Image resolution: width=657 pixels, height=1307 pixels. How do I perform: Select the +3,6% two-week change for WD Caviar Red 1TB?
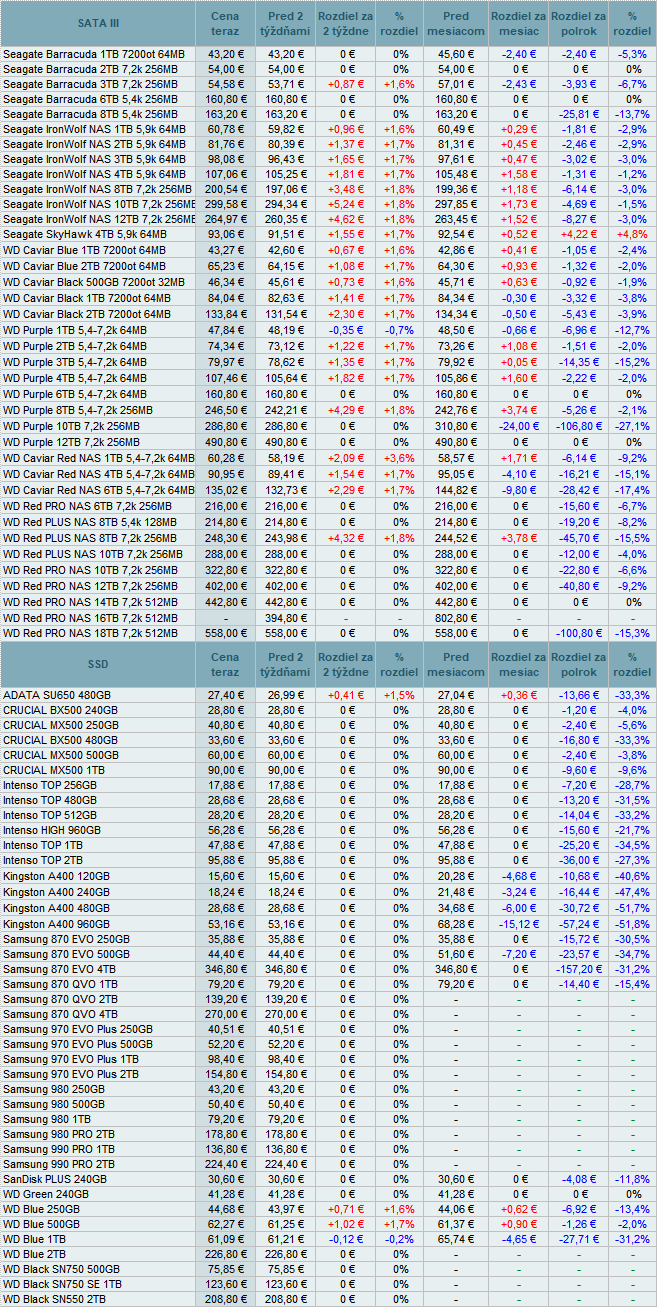point(400,458)
